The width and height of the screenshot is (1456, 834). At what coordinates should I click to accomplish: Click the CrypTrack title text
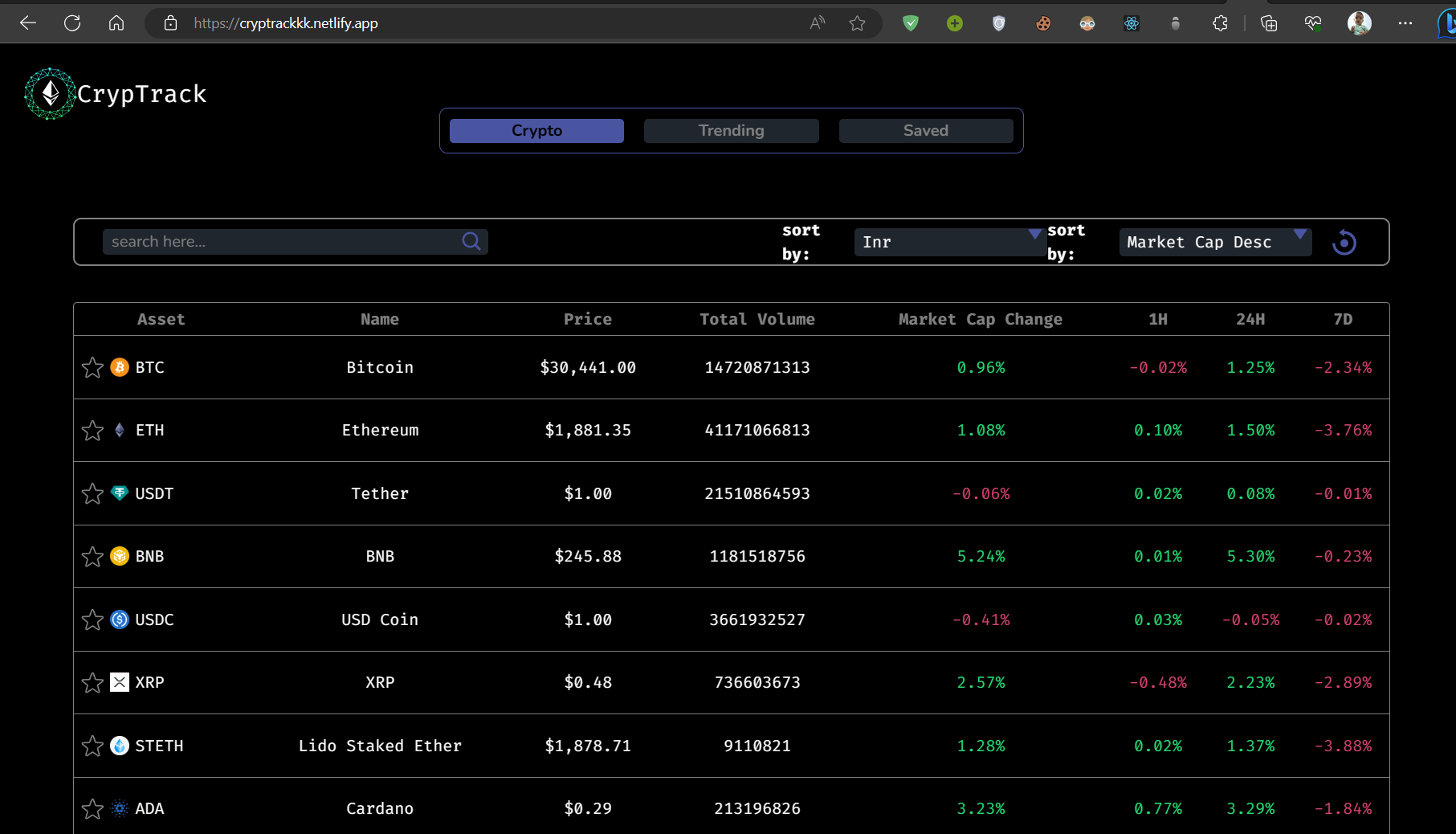pos(142,94)
